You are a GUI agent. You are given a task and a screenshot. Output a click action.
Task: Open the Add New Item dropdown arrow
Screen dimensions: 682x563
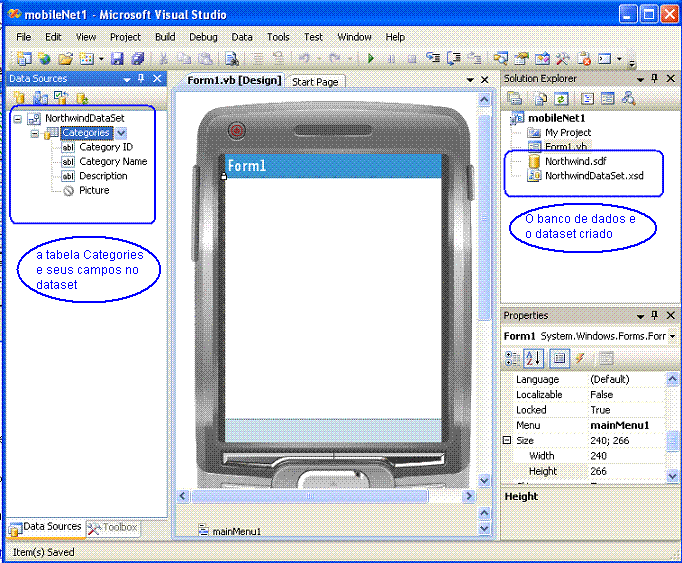coord(101,59)
